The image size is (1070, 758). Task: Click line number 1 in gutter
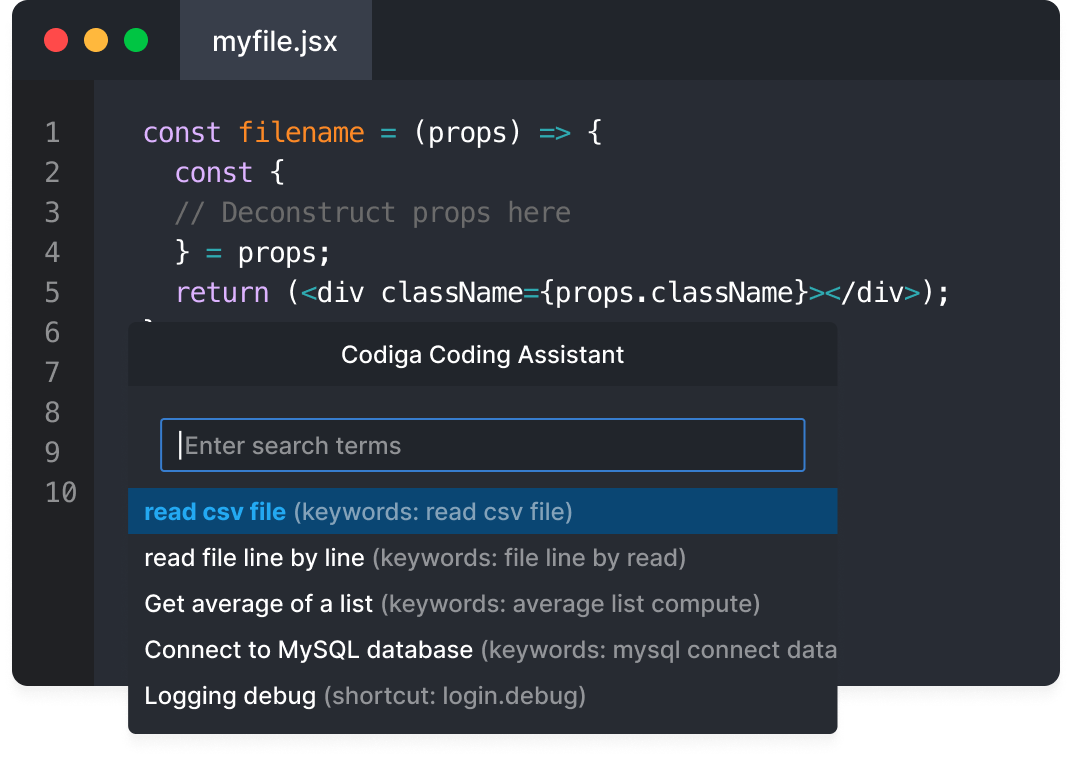53,132
